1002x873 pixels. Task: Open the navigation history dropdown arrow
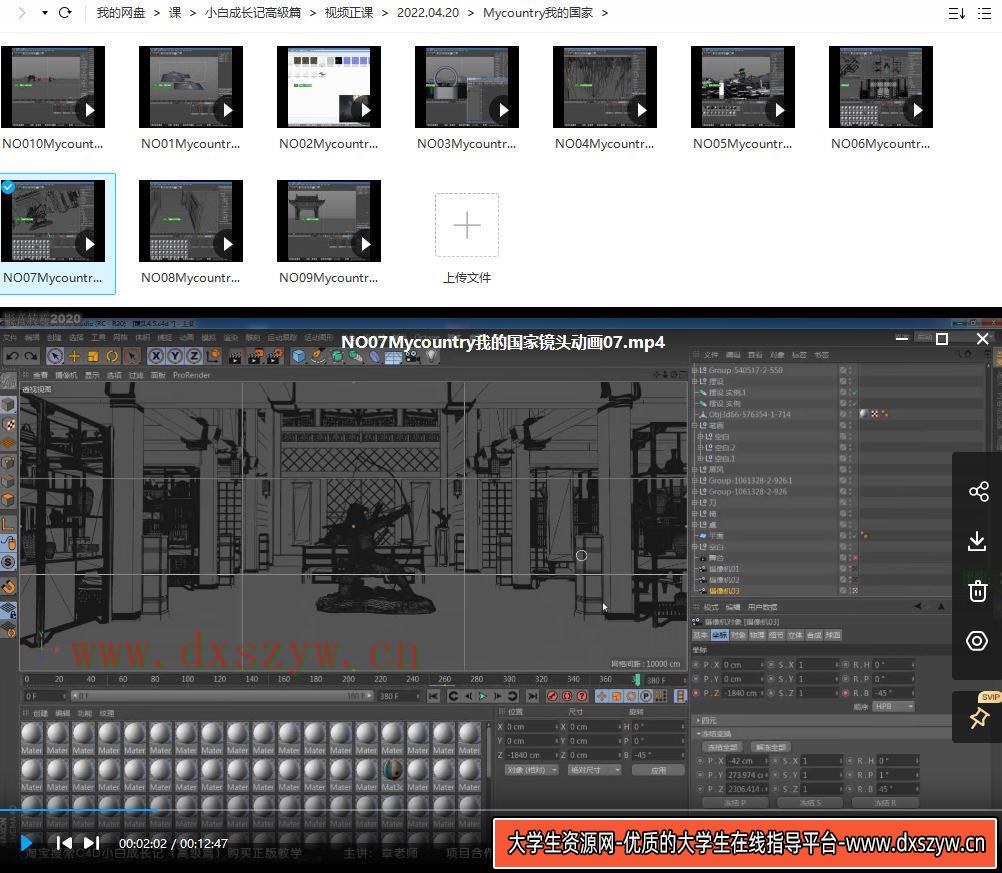click(45, 13)
